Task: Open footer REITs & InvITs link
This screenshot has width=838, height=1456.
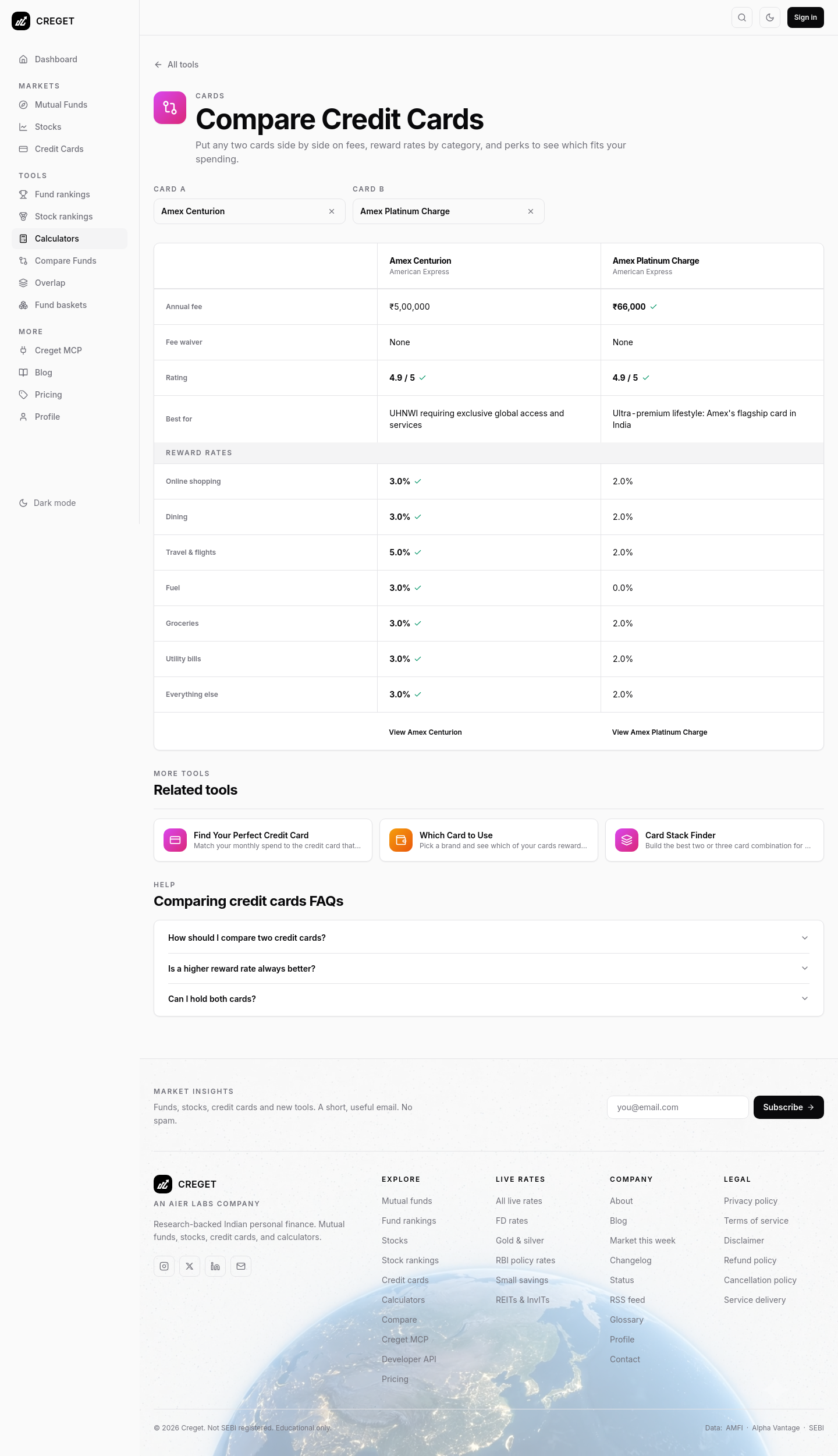Action: [523, 1300]
